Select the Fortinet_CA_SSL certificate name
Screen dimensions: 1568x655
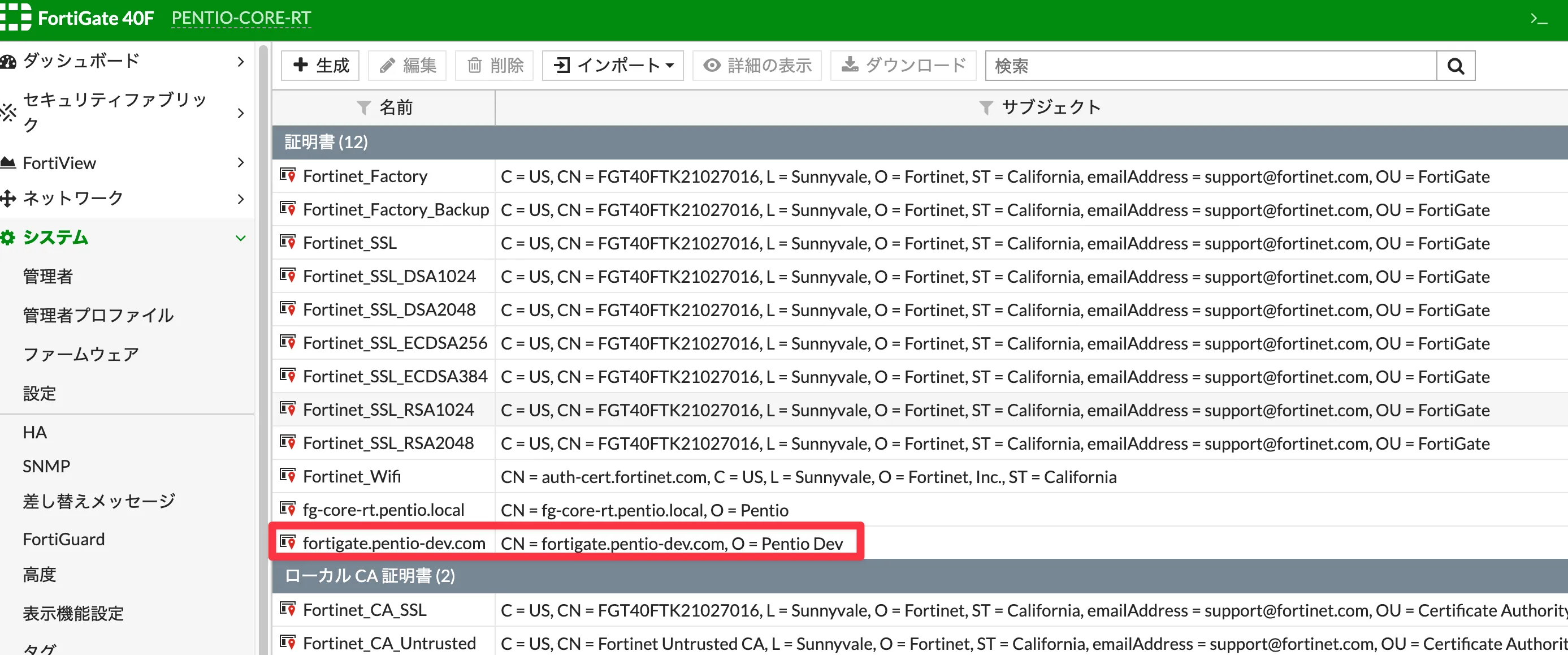click(x=365, y=610)
